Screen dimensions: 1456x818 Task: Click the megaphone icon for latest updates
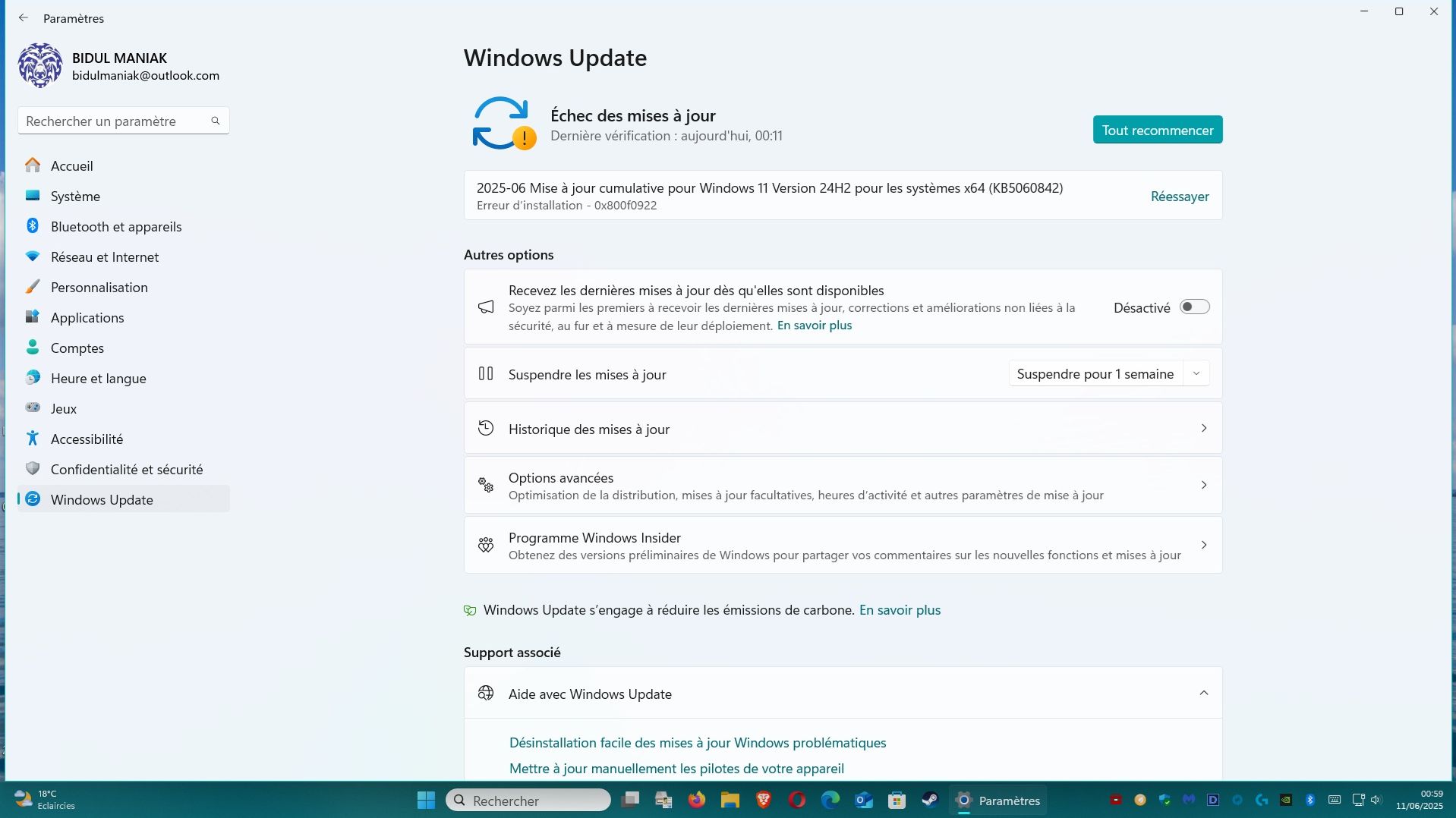[x=486, y=307]
